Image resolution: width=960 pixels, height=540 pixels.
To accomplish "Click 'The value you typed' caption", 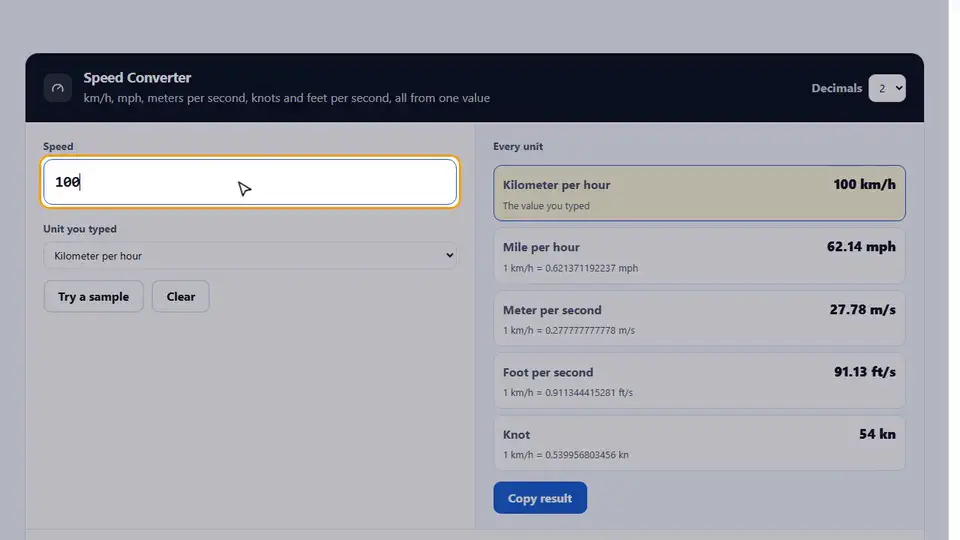I will (x=546, y=206).
